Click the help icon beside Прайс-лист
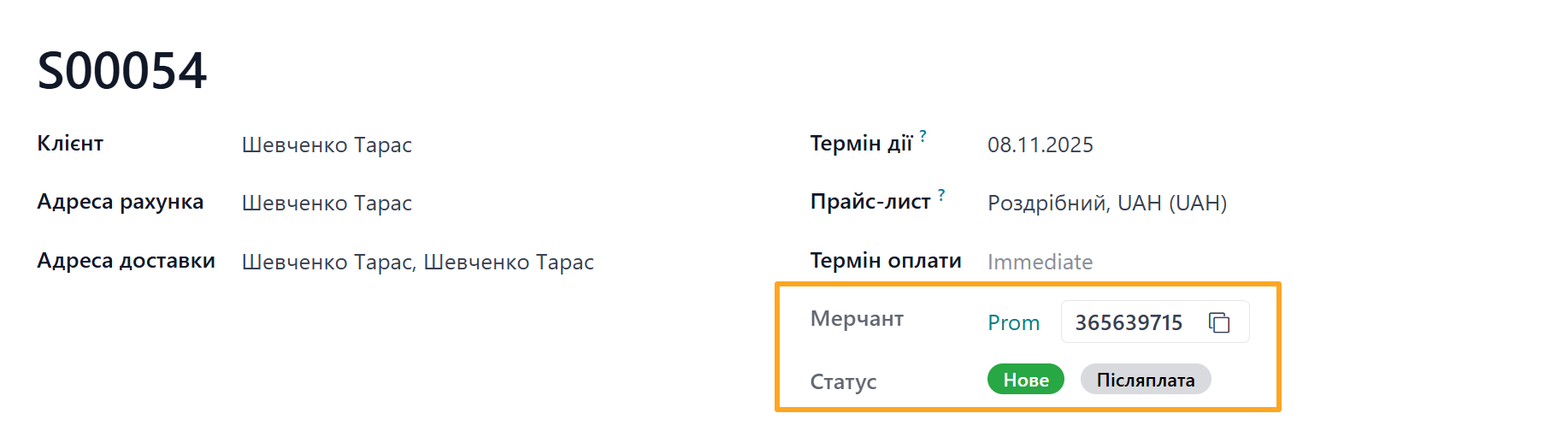The image size is (1568, 431). [x=941, y=194]
